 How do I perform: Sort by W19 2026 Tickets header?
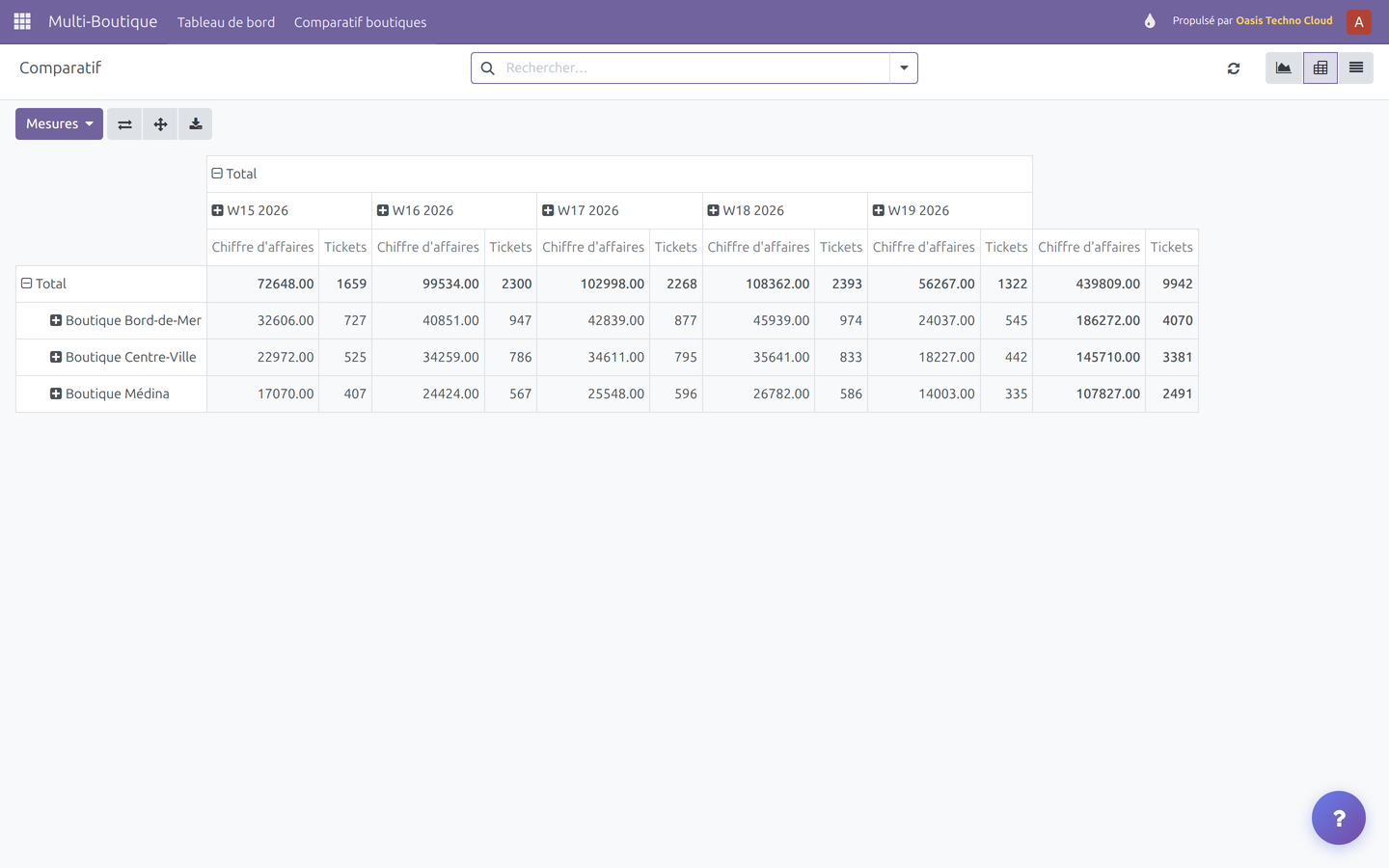coord(1006,247)
